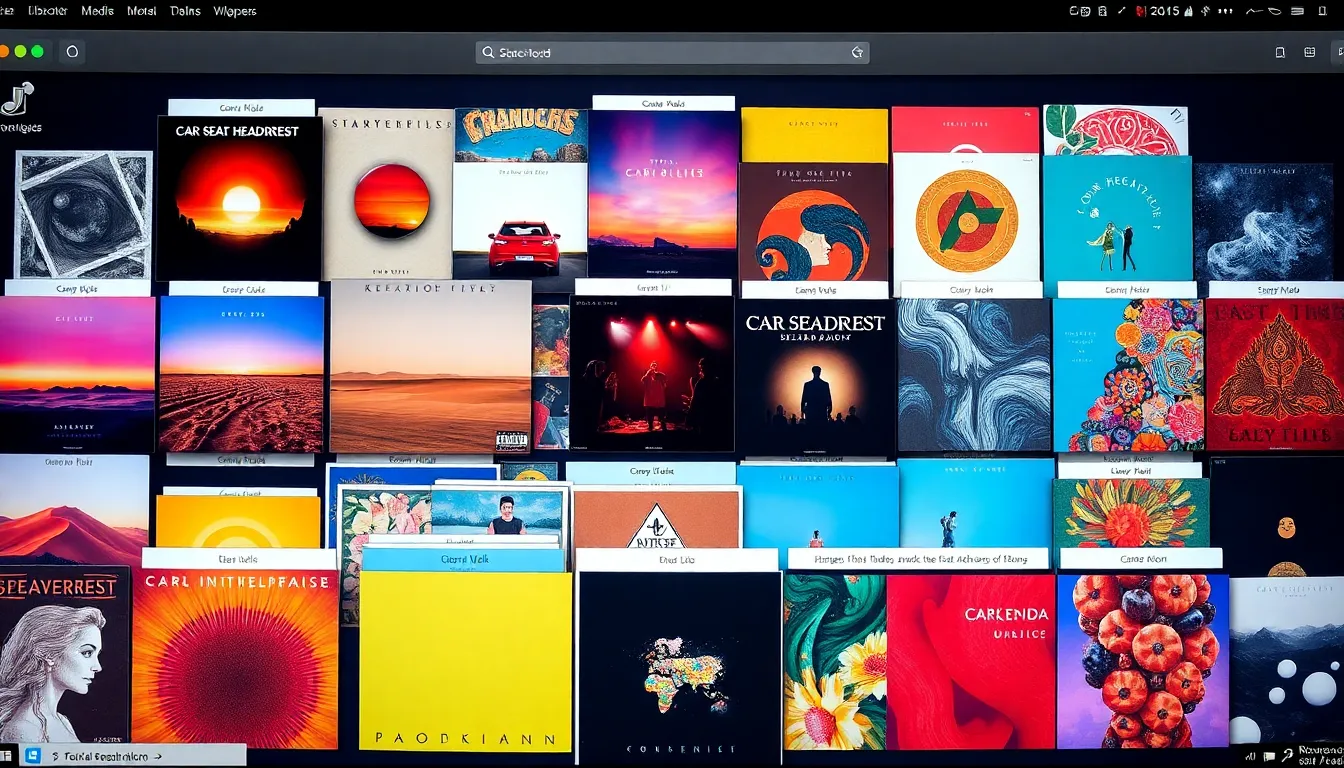1344x768 pixels.
Task: Open the colorful floral album on a blue background
Action: [x=1128, y=375]
